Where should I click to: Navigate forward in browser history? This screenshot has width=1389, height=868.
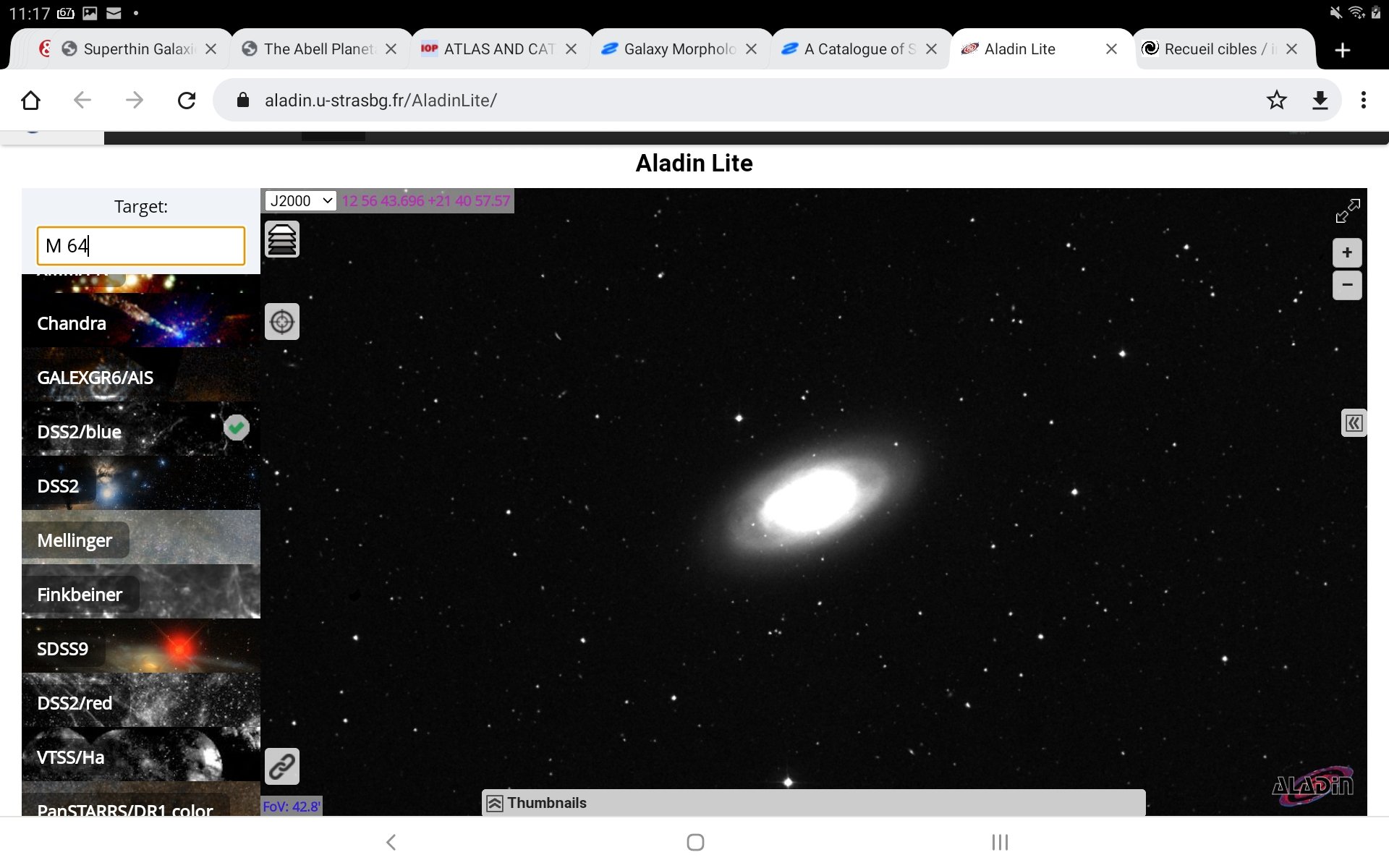click(135, 100)
